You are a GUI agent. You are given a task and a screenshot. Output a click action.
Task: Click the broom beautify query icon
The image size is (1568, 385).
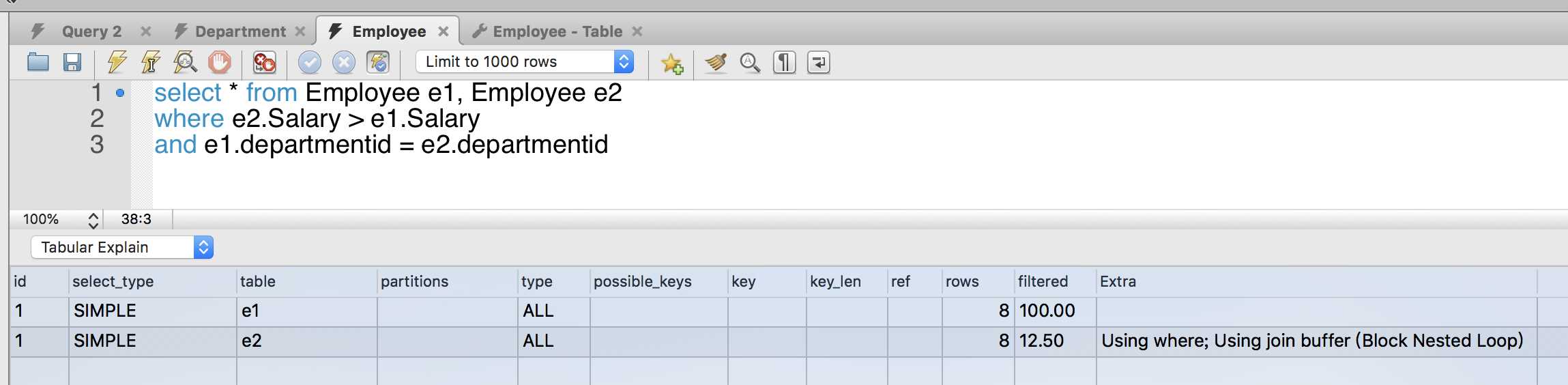pos(716,63)
